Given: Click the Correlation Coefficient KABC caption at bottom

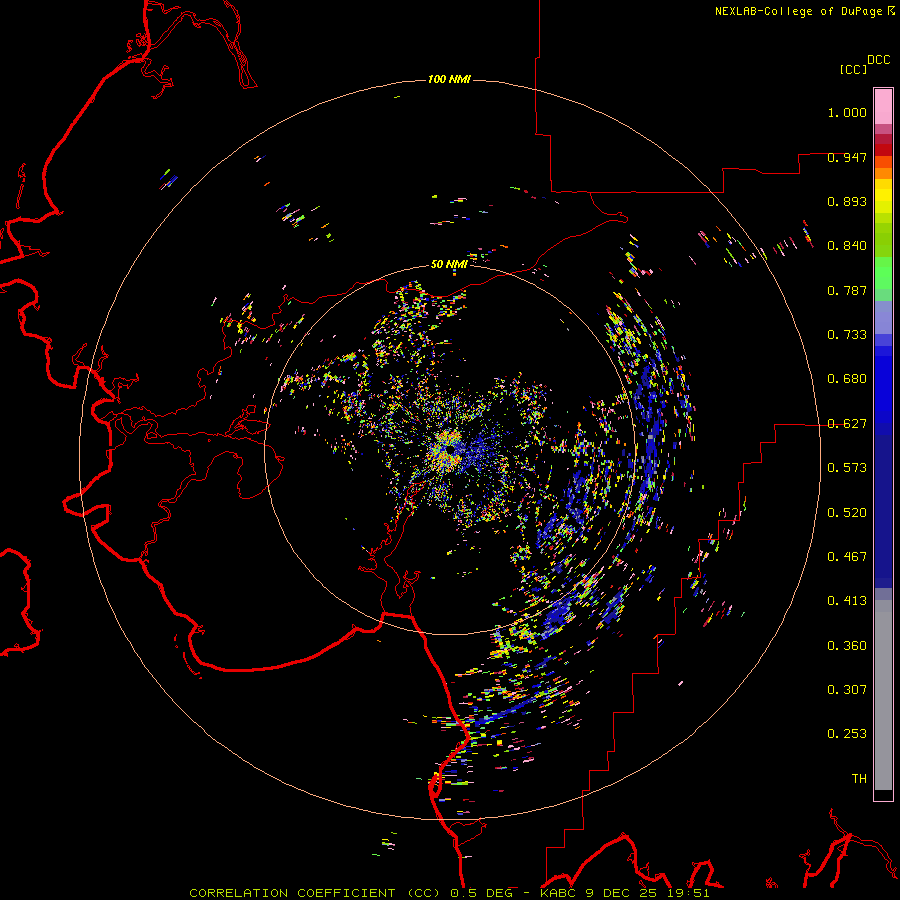Looking at the screenshot, I should coord(449,893).
